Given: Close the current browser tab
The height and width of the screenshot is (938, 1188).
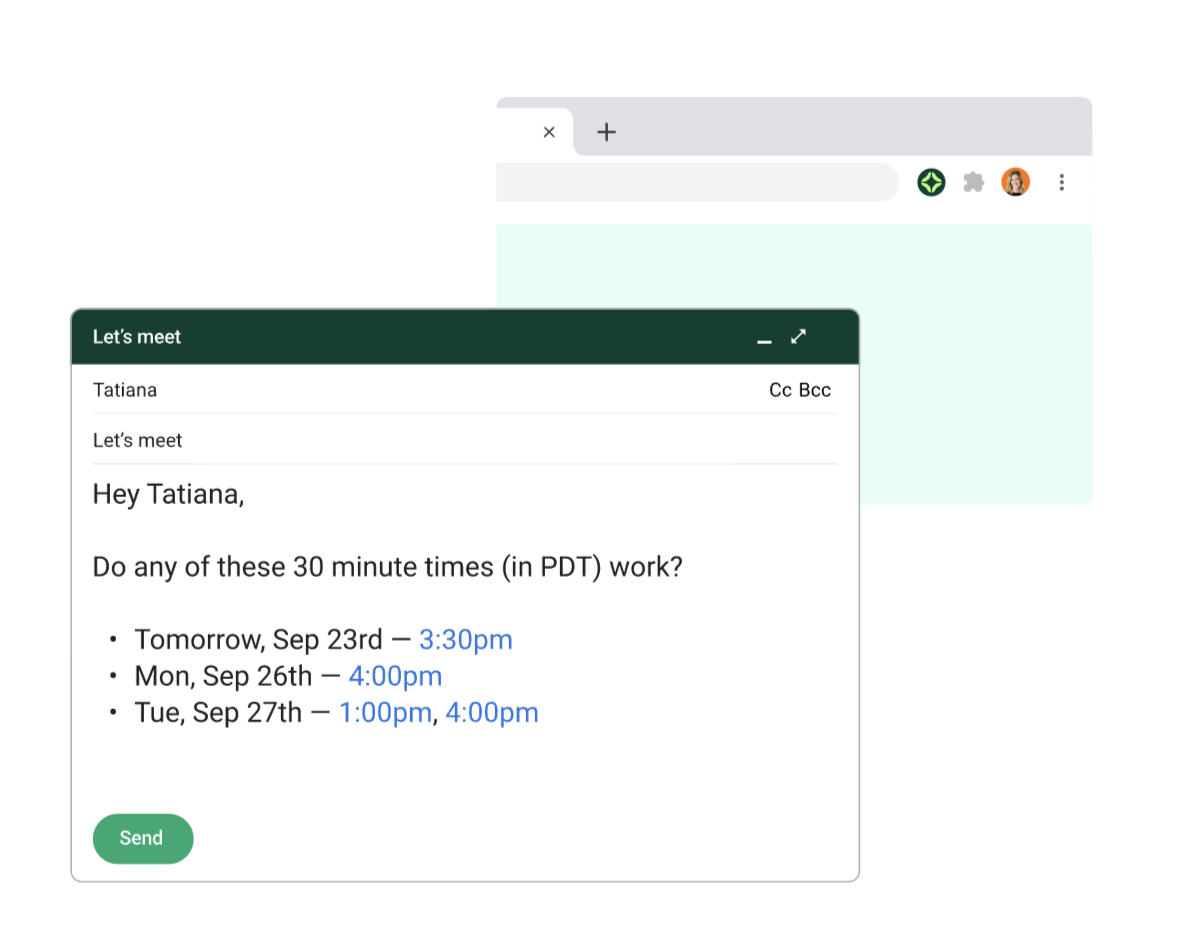Looking at the screenshot, I should tap(549, 132).
